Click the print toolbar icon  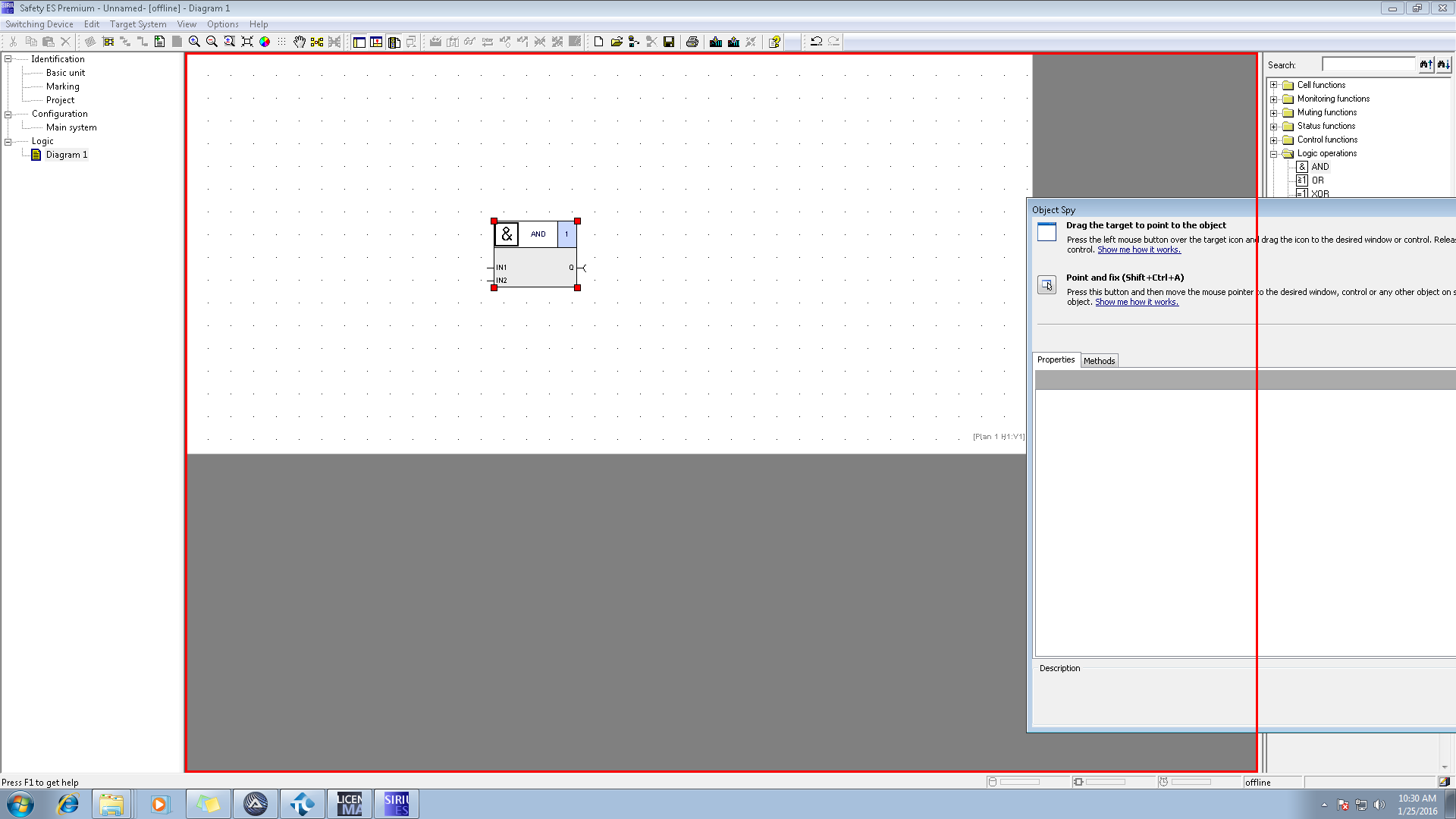click(692, 42)
